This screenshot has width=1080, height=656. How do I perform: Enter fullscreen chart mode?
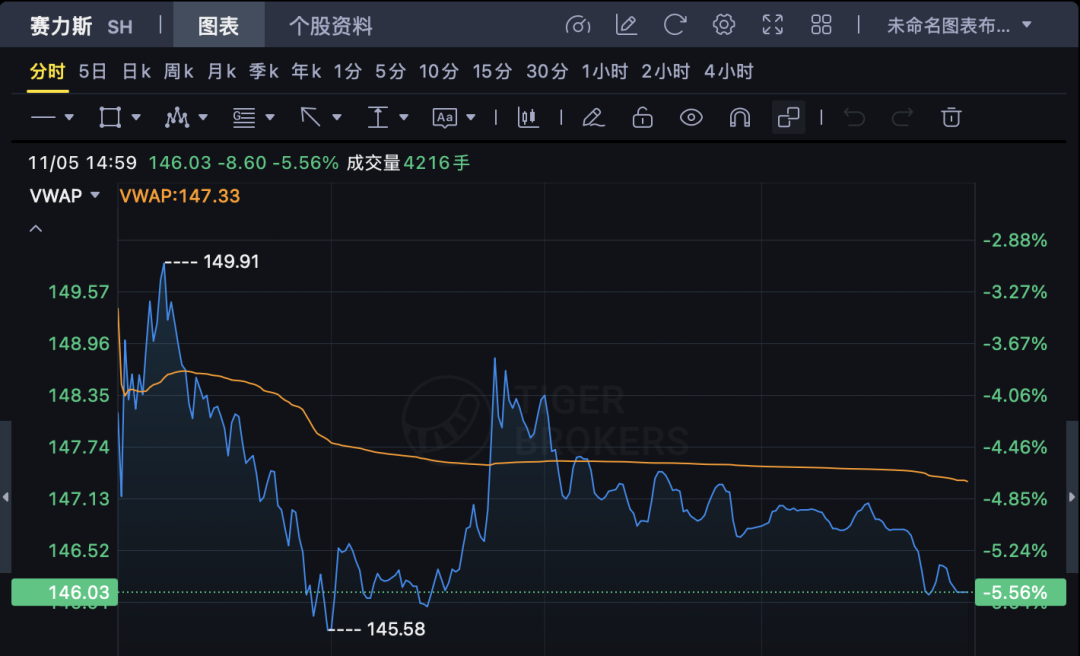click(773, 25)
